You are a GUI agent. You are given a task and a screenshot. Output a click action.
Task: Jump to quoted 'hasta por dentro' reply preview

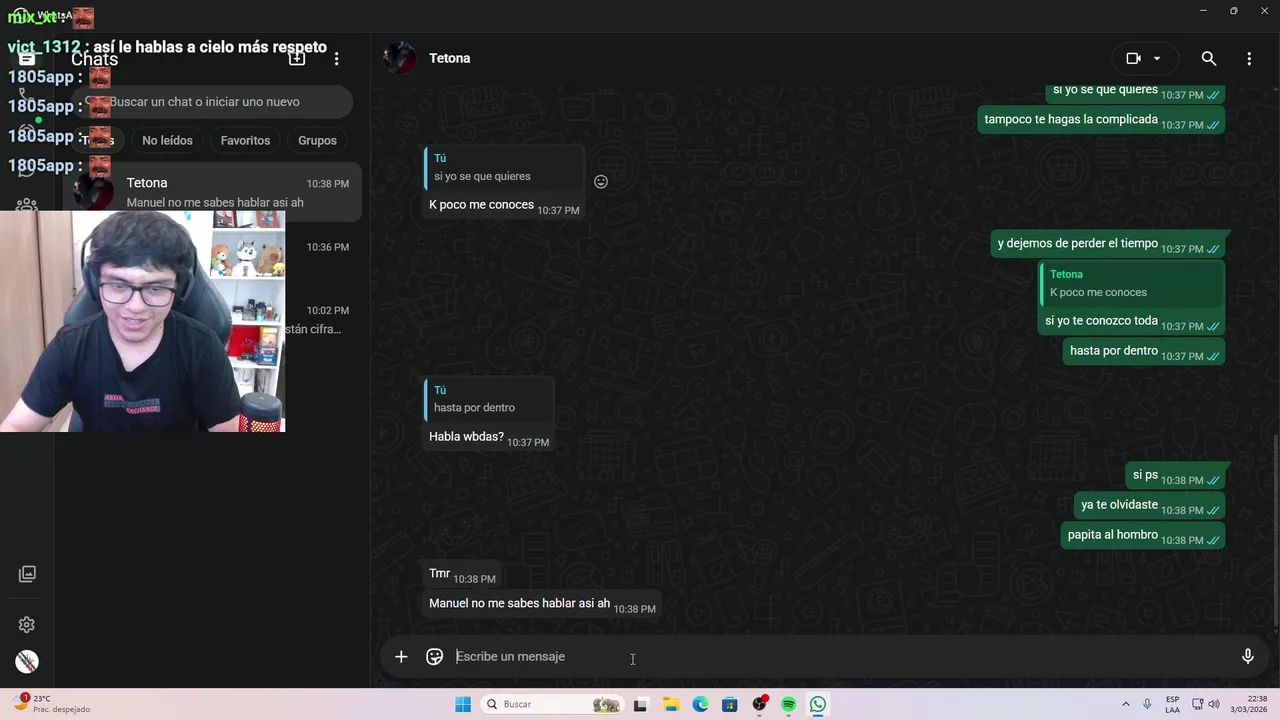[490, 399]
